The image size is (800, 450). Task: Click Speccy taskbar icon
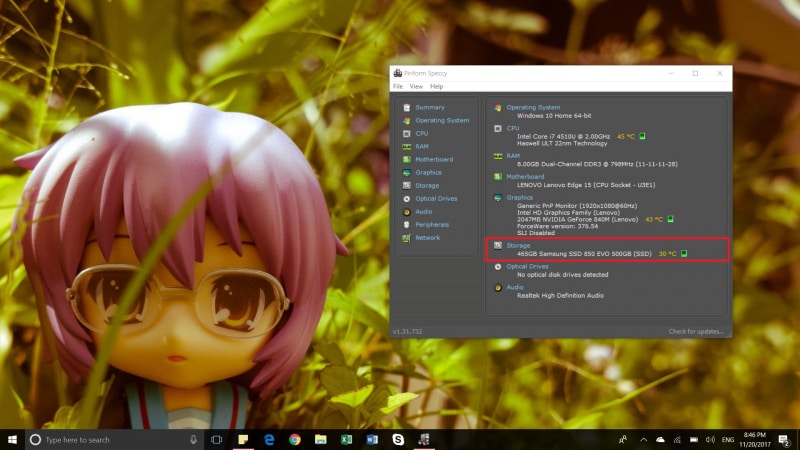click(x=423, y=439)
